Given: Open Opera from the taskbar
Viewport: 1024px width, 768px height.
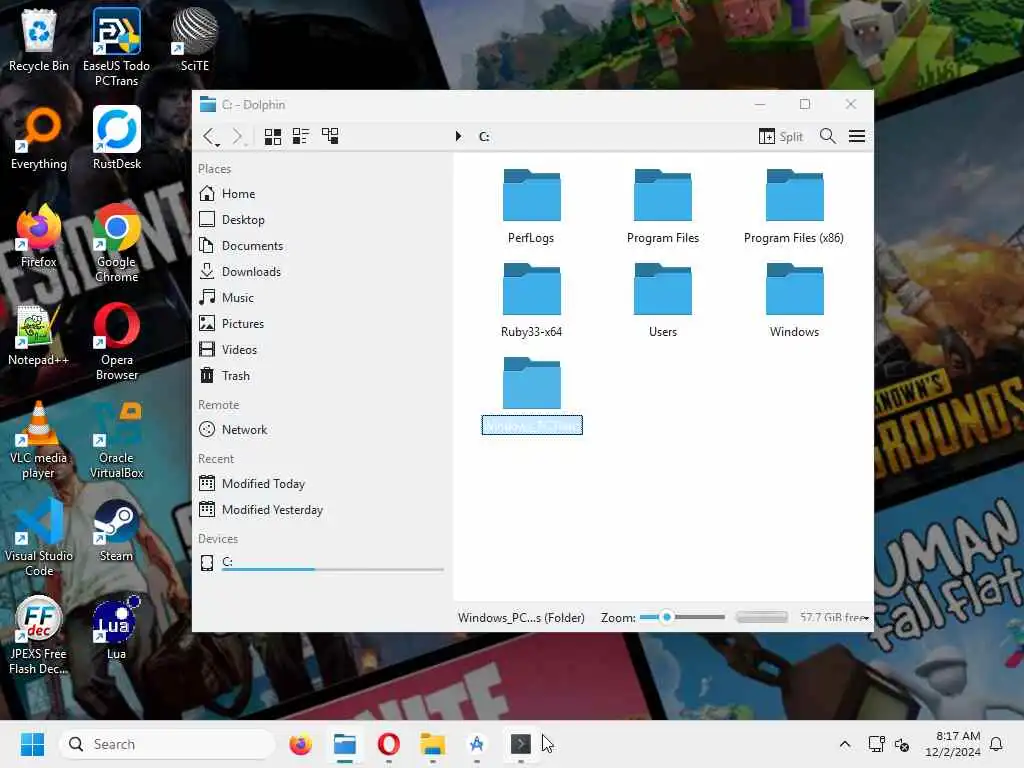Looking at the screenshot, I should pos(389,744).
